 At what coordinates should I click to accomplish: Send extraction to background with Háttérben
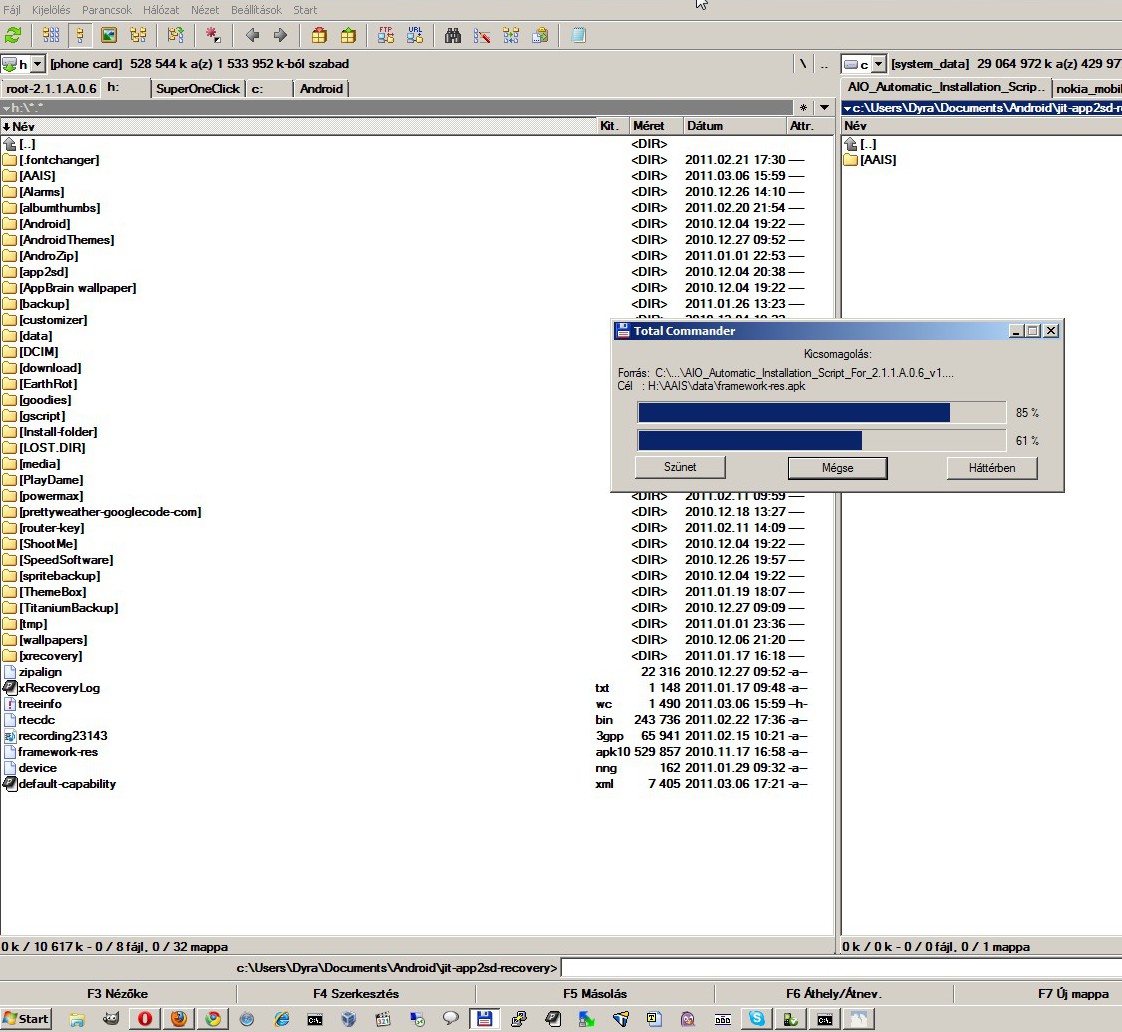click(992, 468)
